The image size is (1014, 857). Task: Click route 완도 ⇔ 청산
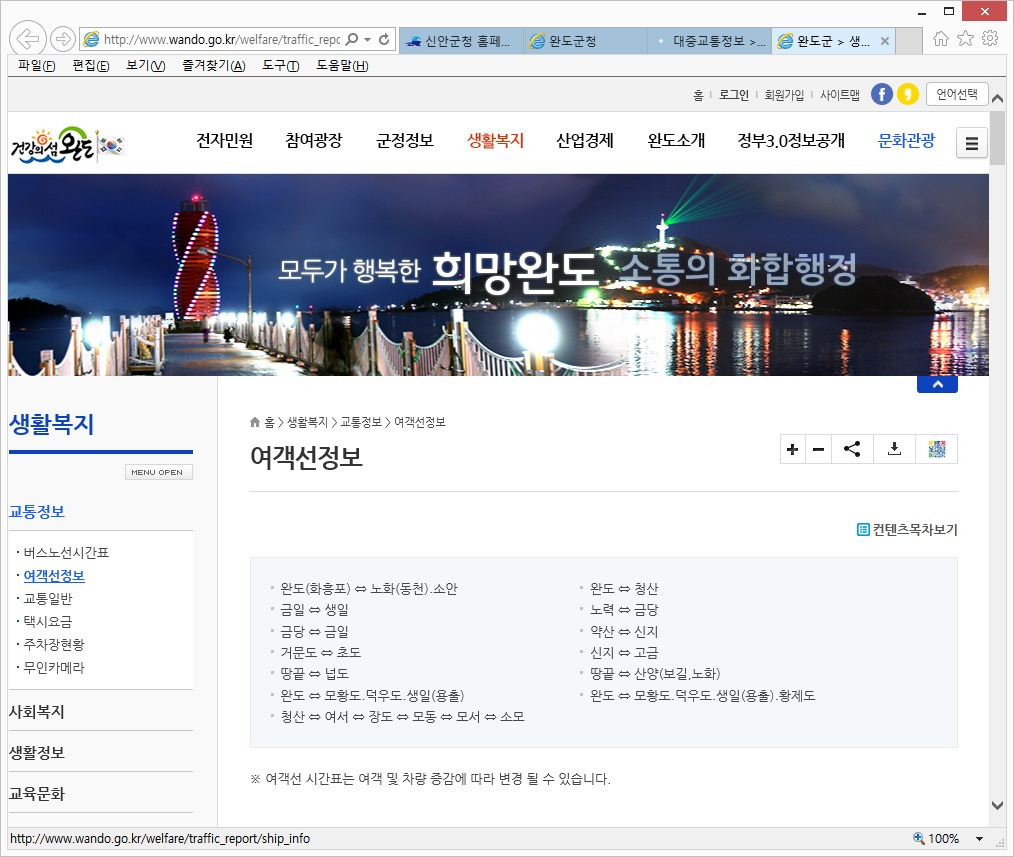click(x=624, y=589)
